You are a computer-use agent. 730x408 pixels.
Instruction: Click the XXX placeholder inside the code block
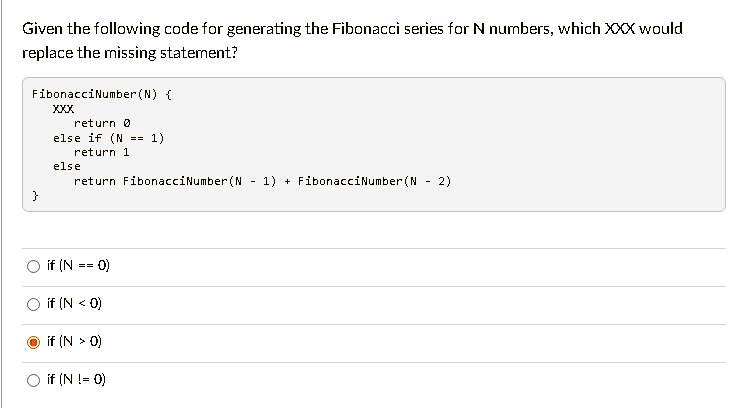coord(62,109)
